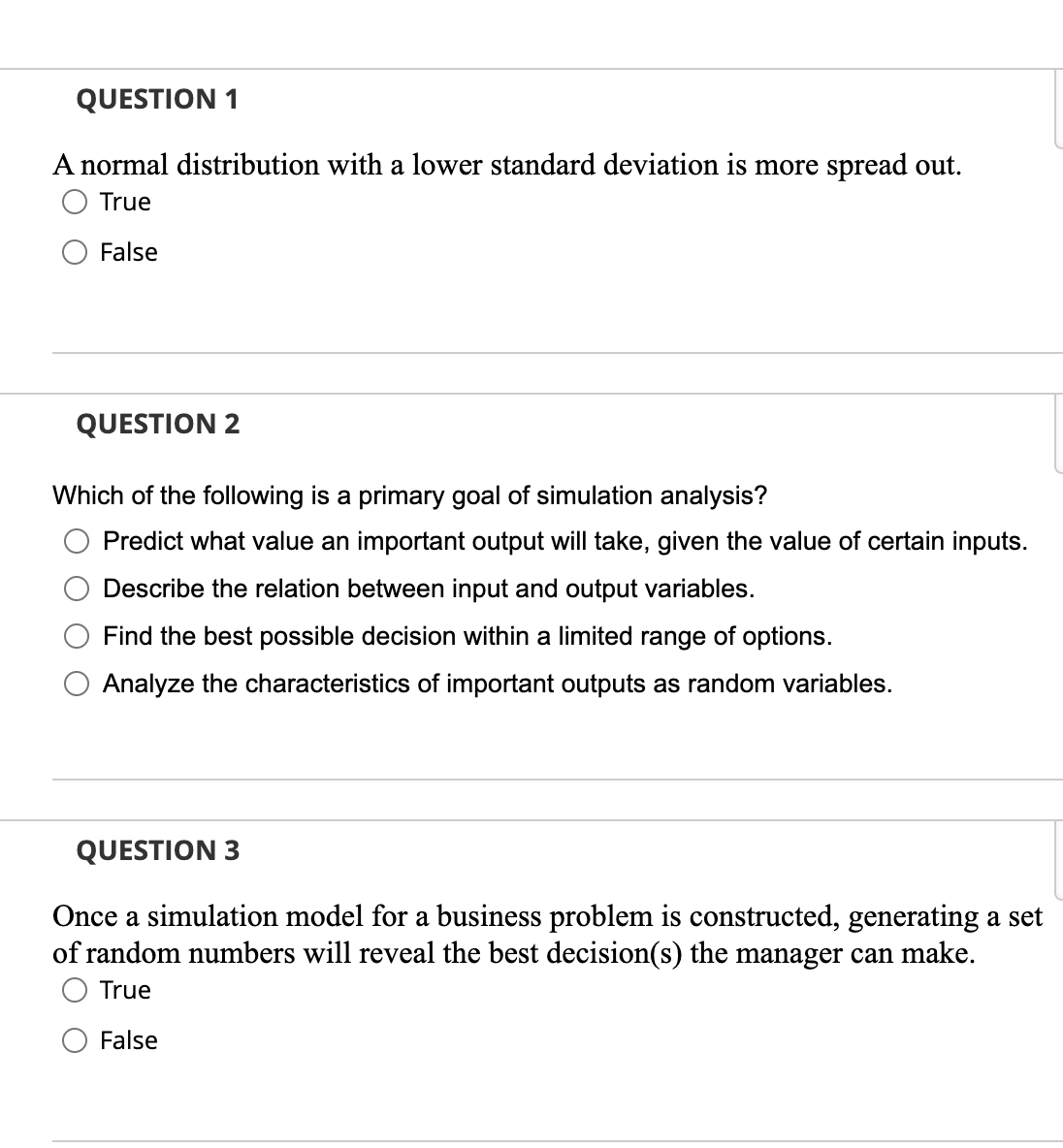The image size is (1063, 1148).
Task: Click the QUESTION 2 header
Action: [x=156, y=423]
